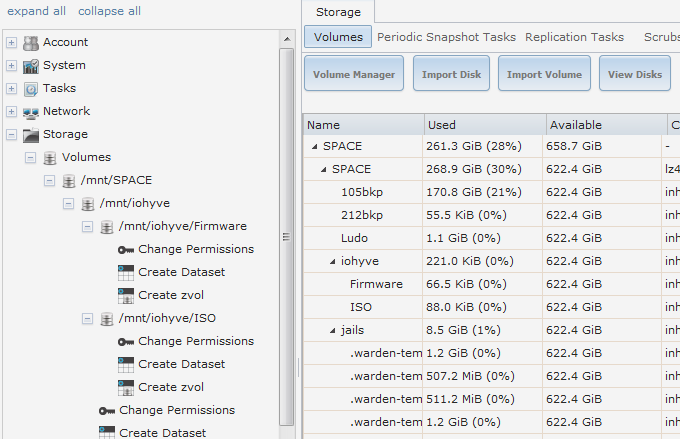This screenshot has width=680, height=439.
Task: Click the Account users icon in tree
Action: (31, 42)
